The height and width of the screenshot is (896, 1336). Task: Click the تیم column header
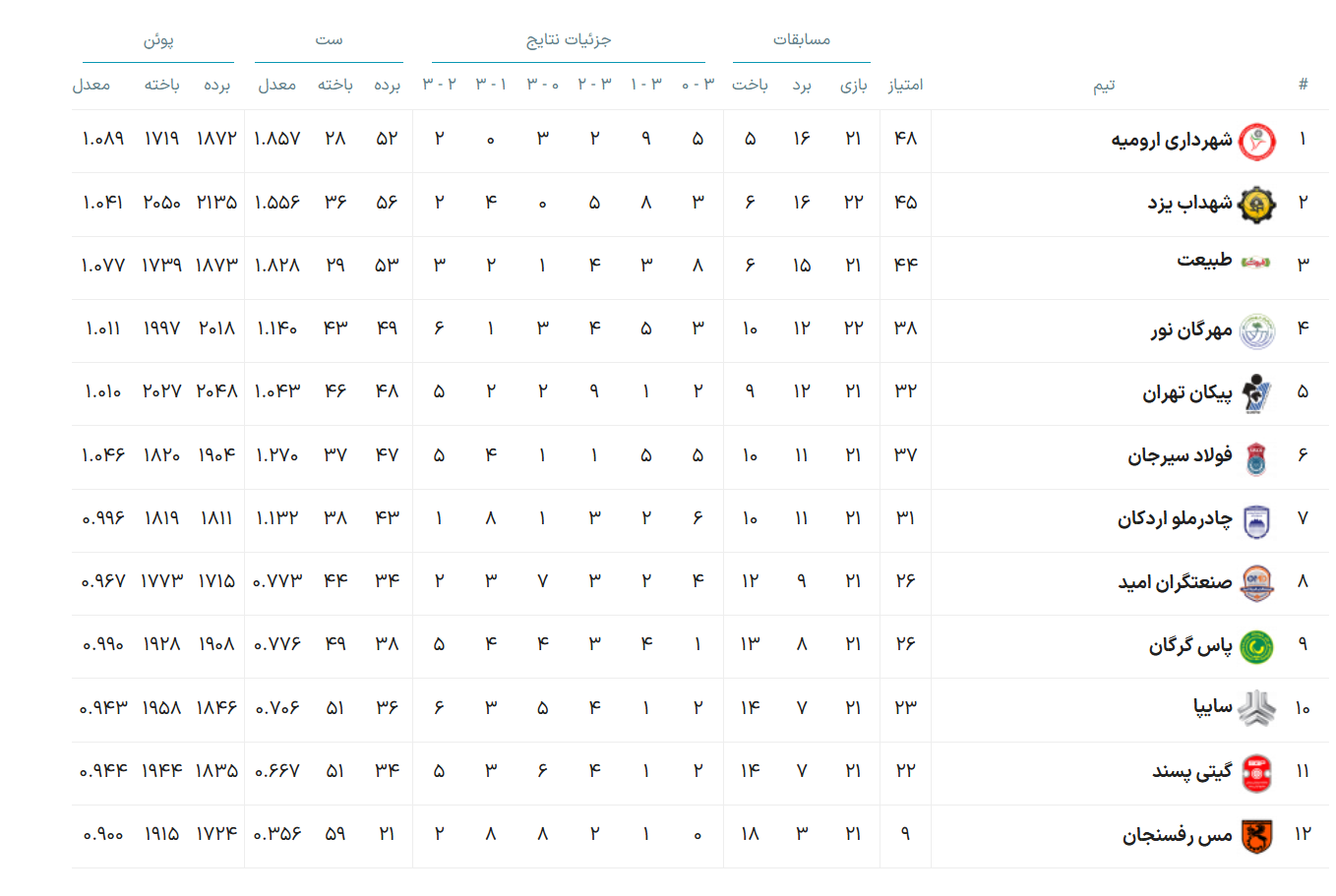pyautogui.click(x=1104, y=86)
